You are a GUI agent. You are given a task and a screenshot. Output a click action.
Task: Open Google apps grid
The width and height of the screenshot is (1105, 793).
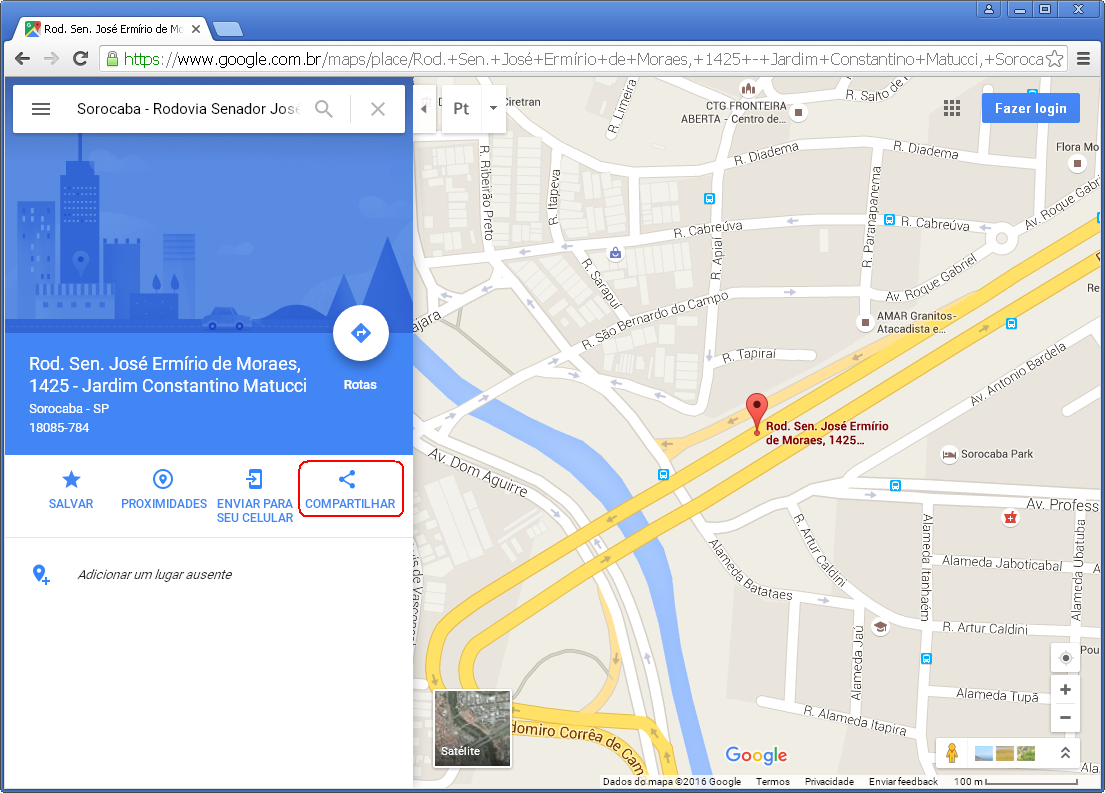click(951, 108)
